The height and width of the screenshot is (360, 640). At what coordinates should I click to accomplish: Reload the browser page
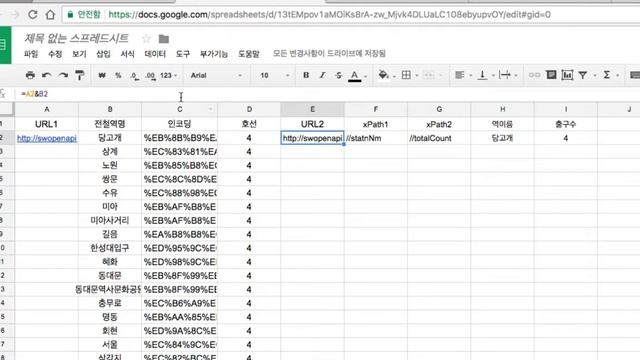coord(33,15)
